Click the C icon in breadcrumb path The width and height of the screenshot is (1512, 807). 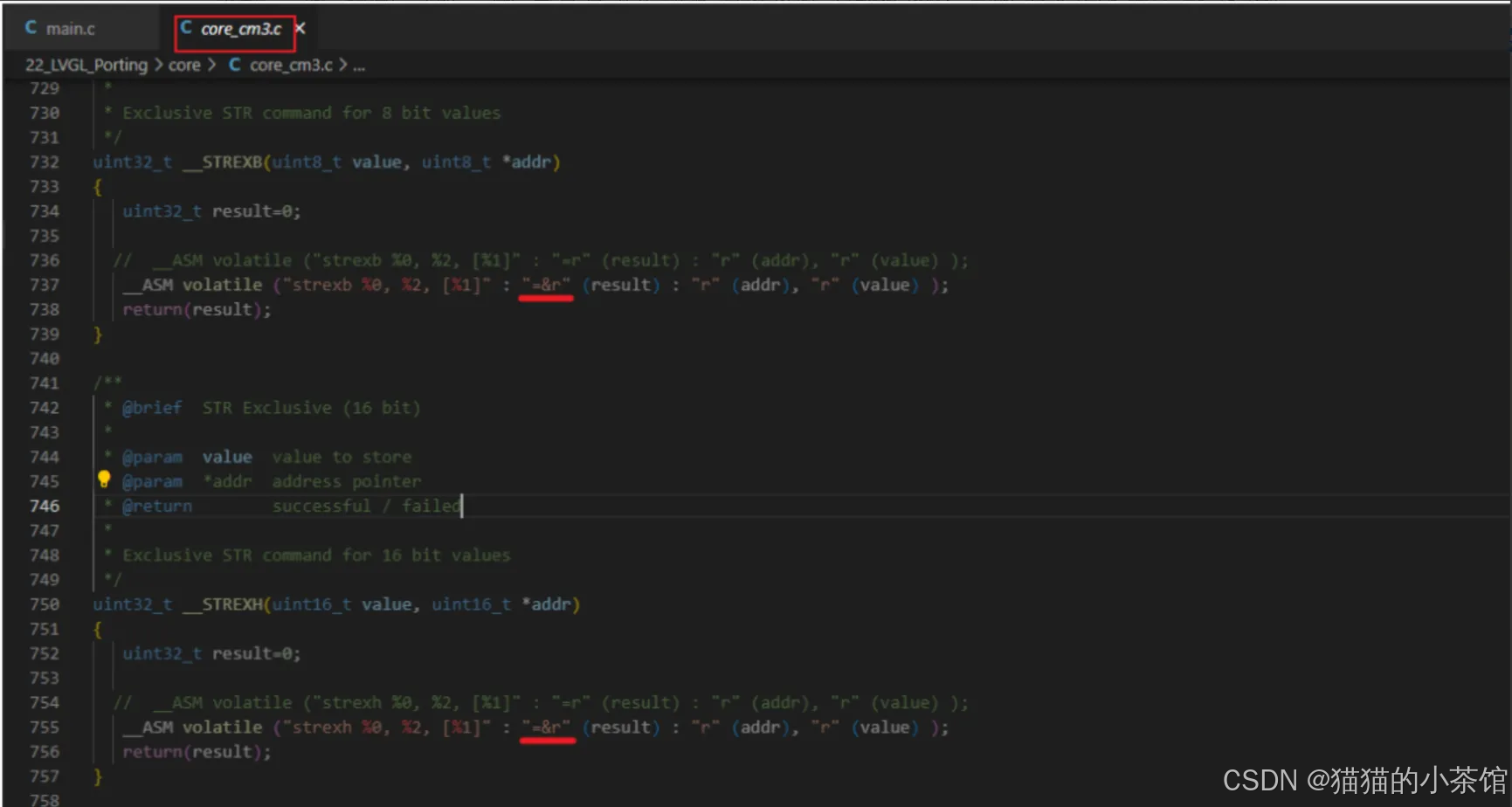click(235, 65)
